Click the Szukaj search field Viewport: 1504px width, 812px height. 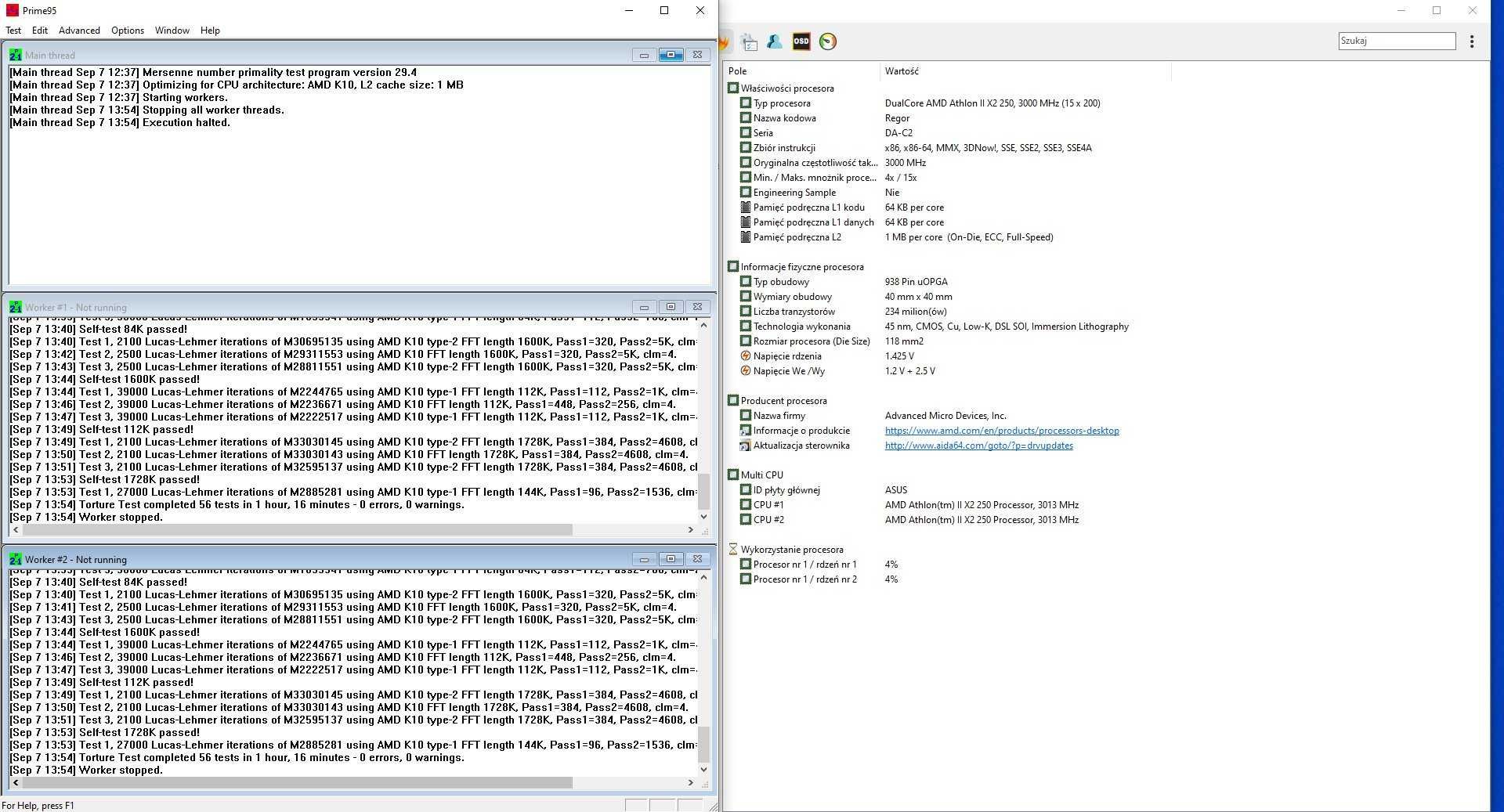pyautogui.click(x=1397, y=41)
